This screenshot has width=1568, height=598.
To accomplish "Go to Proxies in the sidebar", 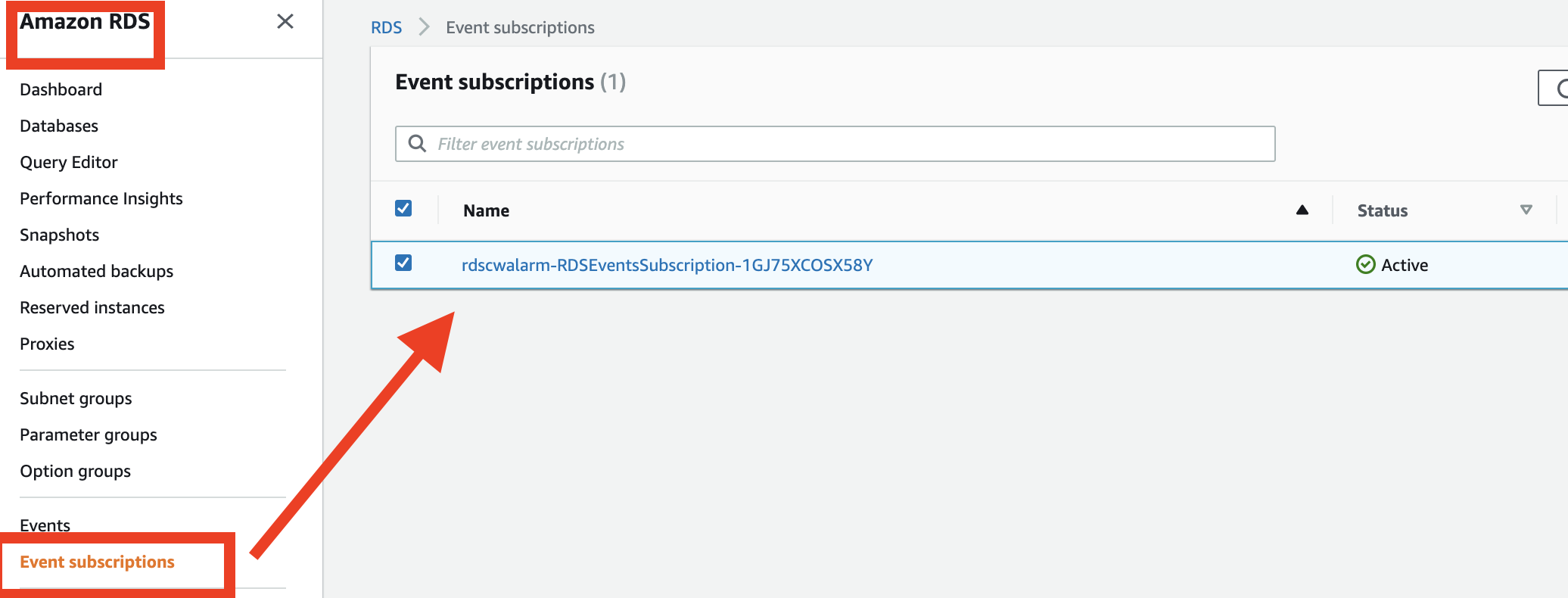I will 47,344.
